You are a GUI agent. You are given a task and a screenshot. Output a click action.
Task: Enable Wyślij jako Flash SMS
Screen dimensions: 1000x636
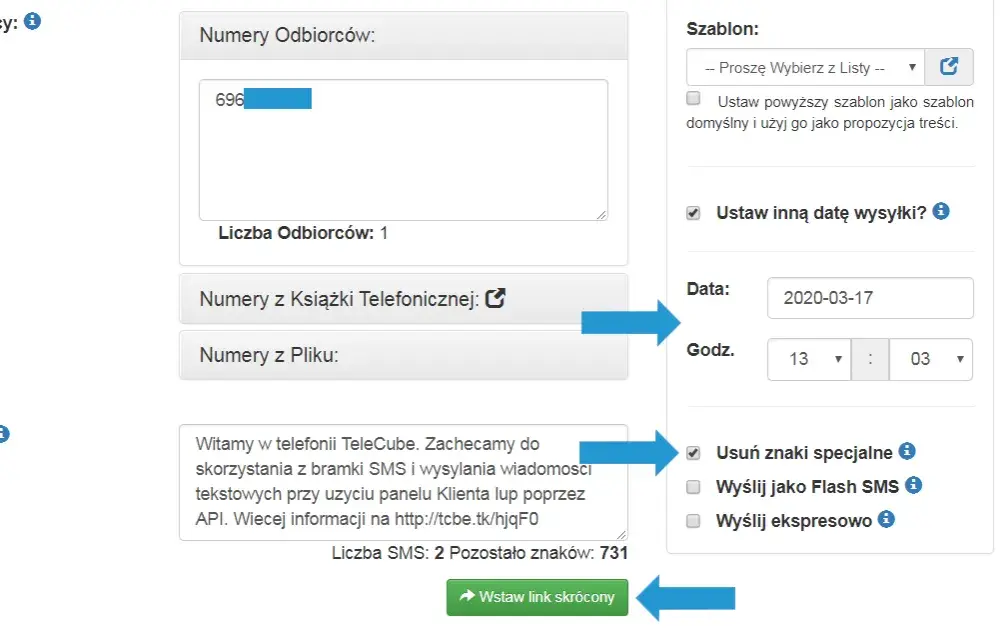pyautogui.click(x=693, y=487)
